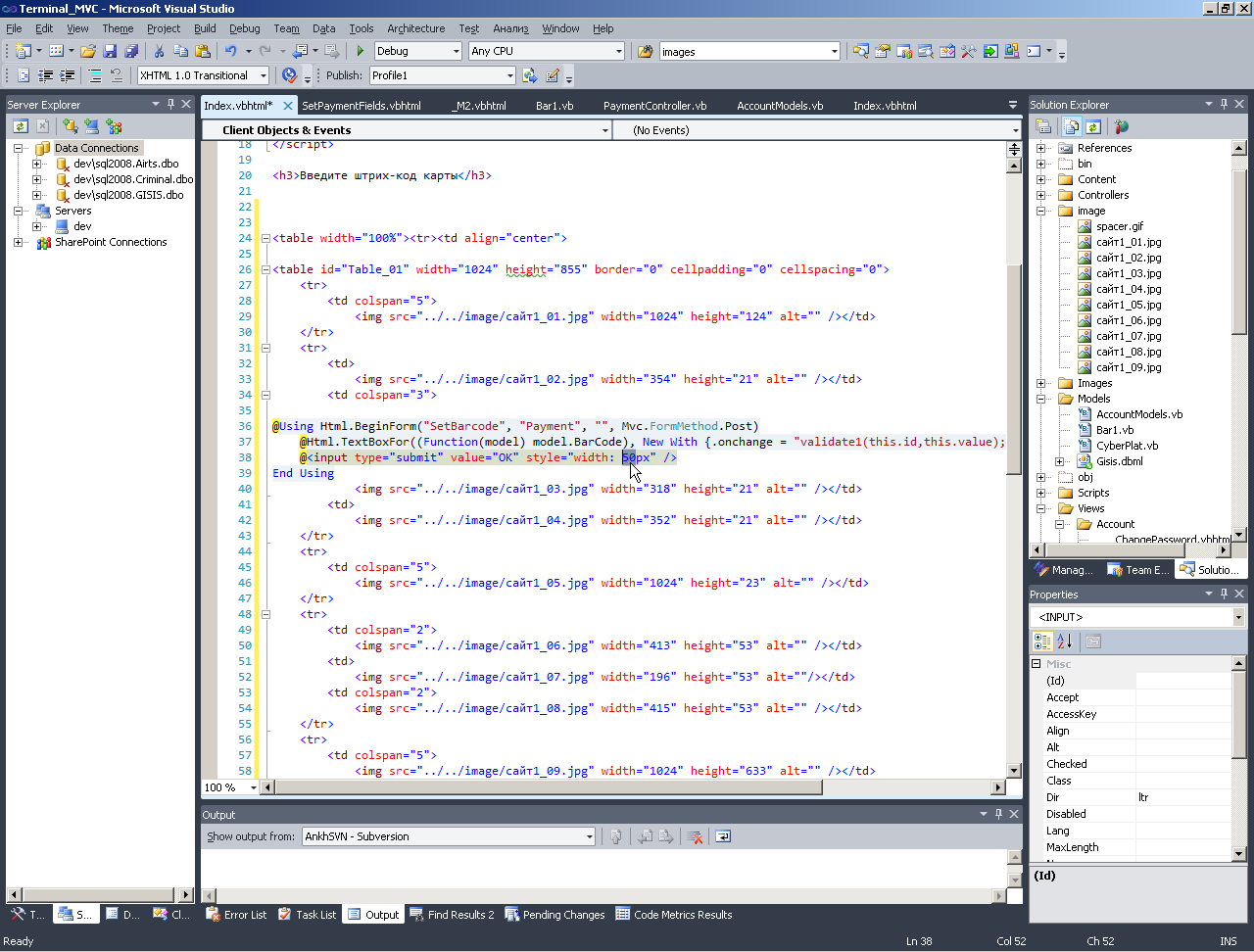Toggle Categorized view in Properties panel
1254x952 pixels.
(x=1042, y=642)
